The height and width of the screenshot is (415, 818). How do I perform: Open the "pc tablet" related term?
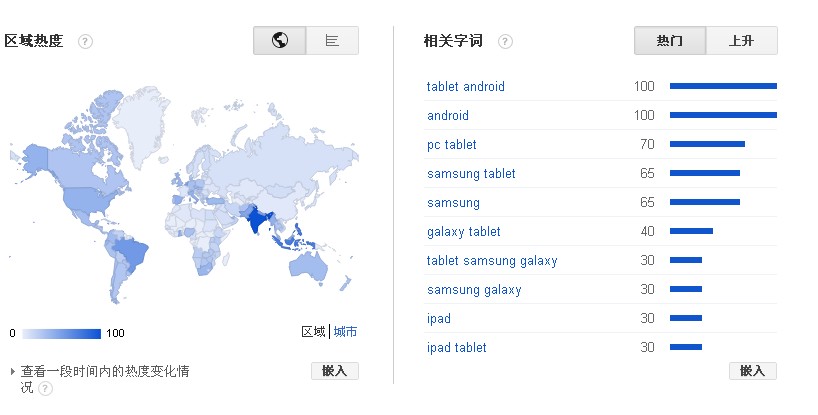452,145
